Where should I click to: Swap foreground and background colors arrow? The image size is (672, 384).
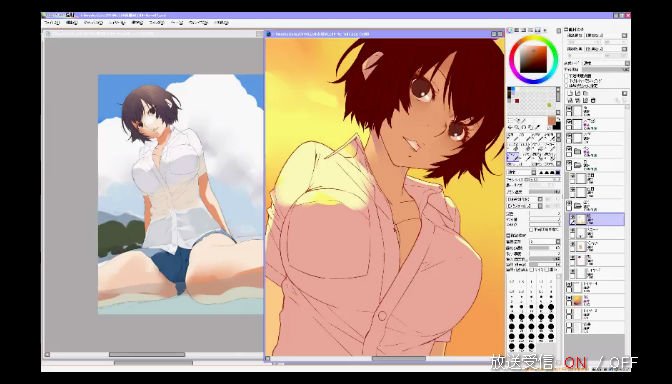click(559, 119)
